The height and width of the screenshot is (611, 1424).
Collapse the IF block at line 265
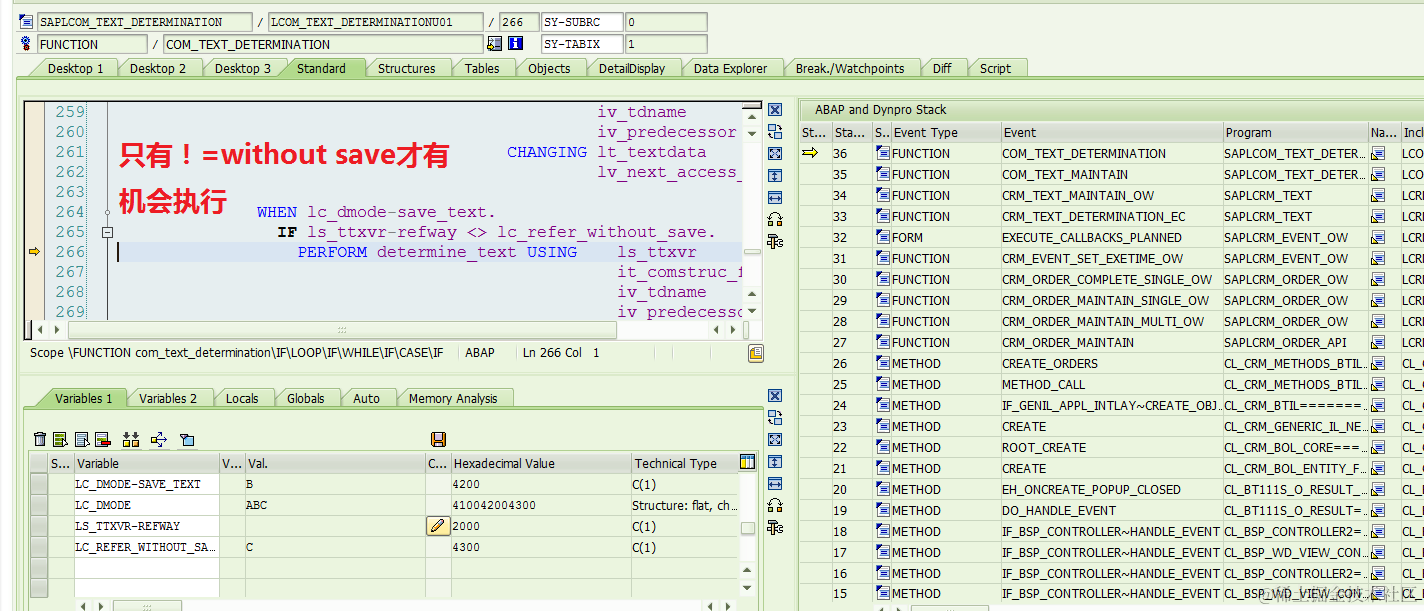(x=108, y=232)
